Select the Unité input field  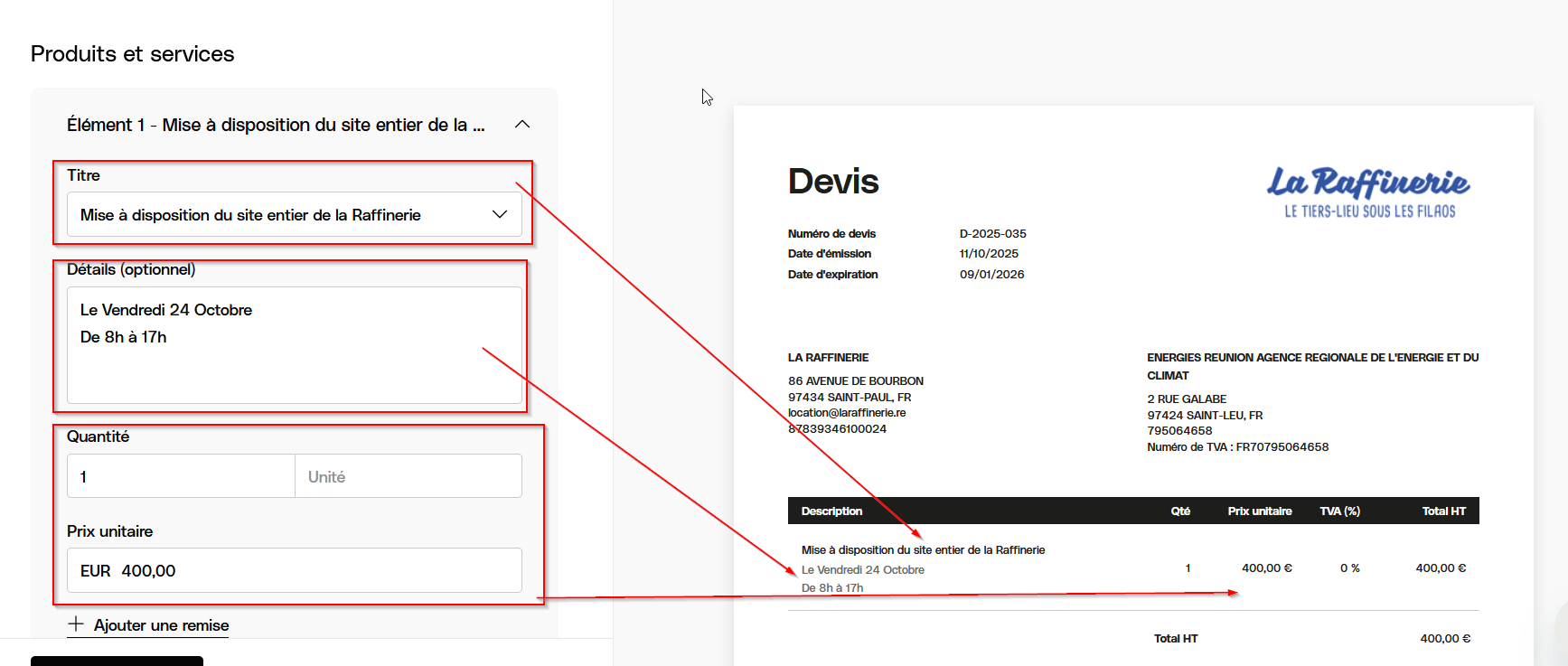coord(408,476)
